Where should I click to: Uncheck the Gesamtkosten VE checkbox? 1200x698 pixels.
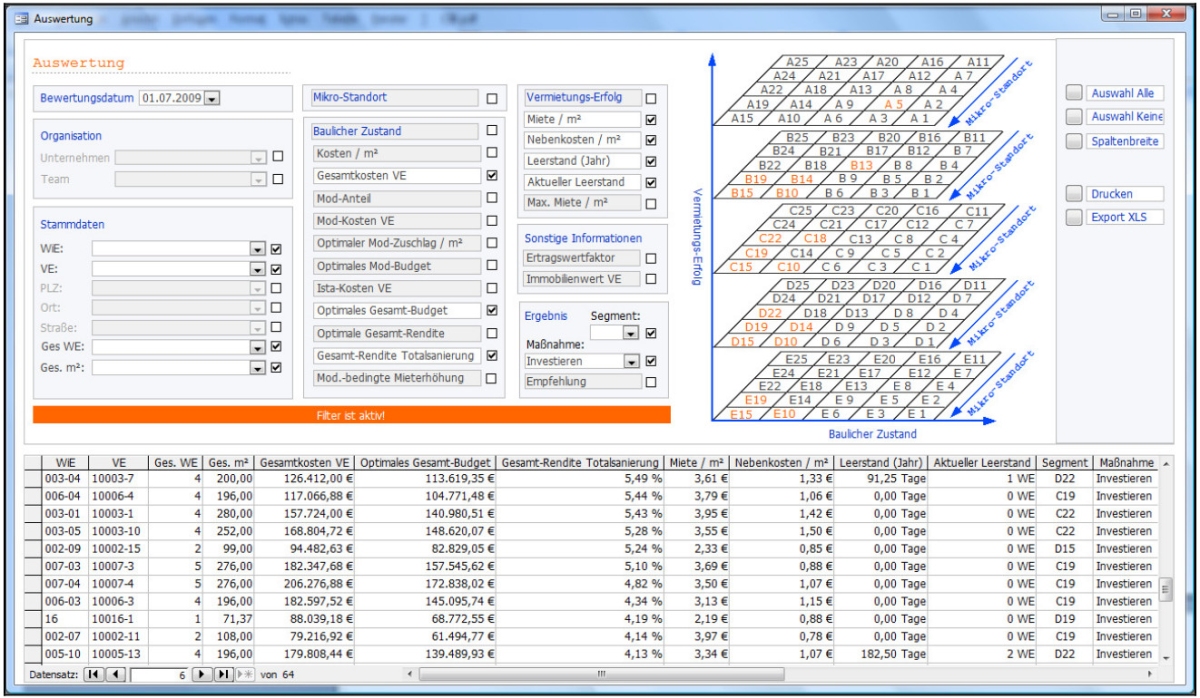coord(491,175)
